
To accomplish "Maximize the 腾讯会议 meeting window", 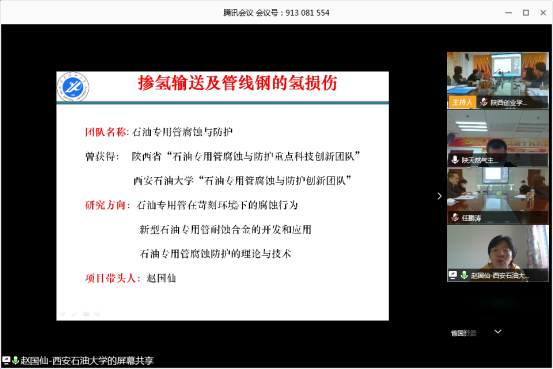I will point(525,13).
